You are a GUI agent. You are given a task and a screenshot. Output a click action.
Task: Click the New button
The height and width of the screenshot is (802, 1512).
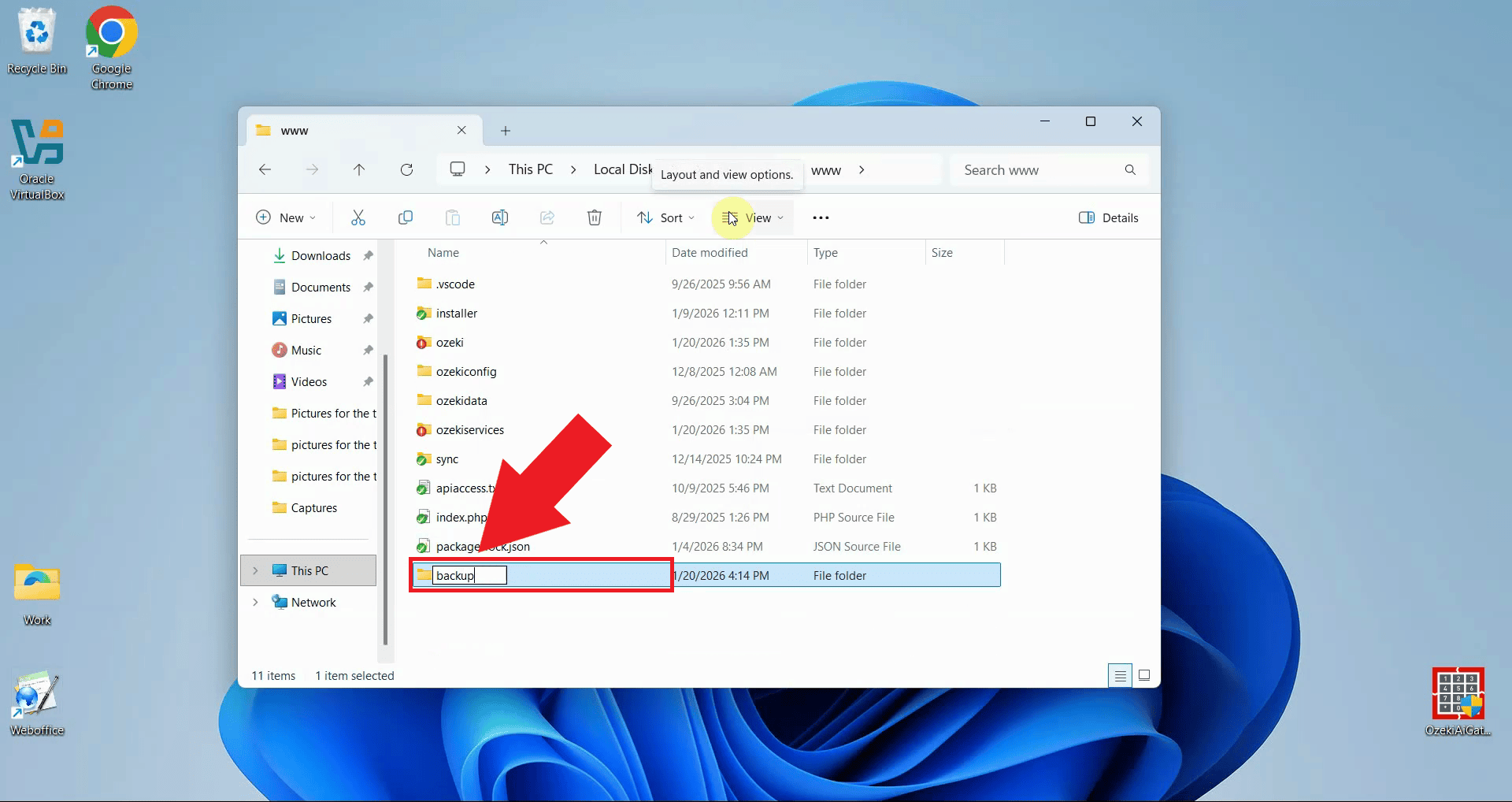pyautogui.click(x=286, y=217)
